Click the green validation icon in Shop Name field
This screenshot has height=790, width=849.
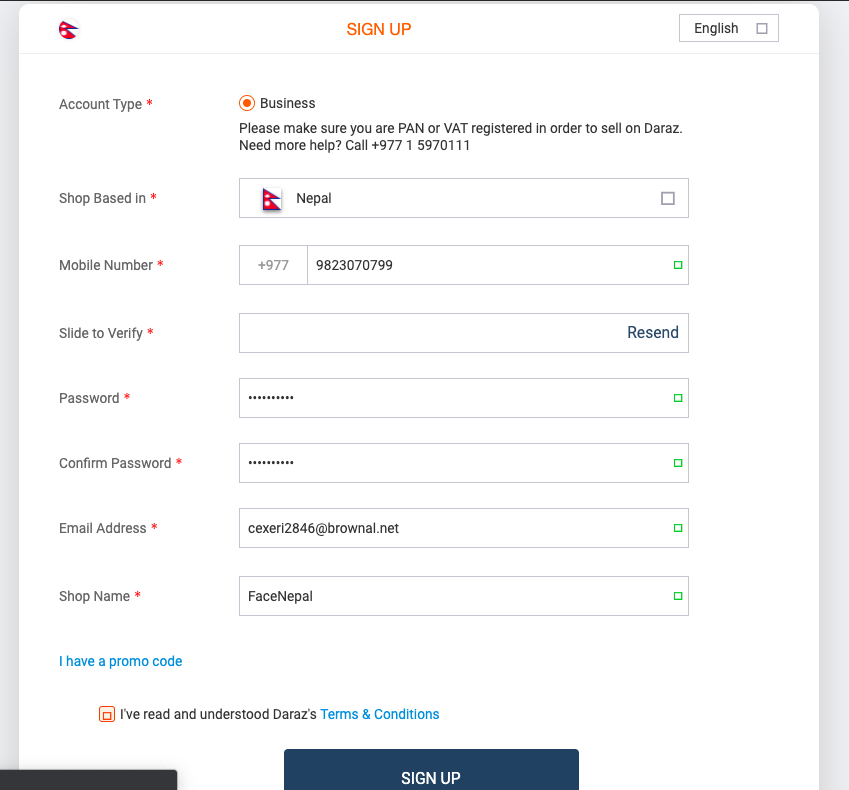[677, 596]
